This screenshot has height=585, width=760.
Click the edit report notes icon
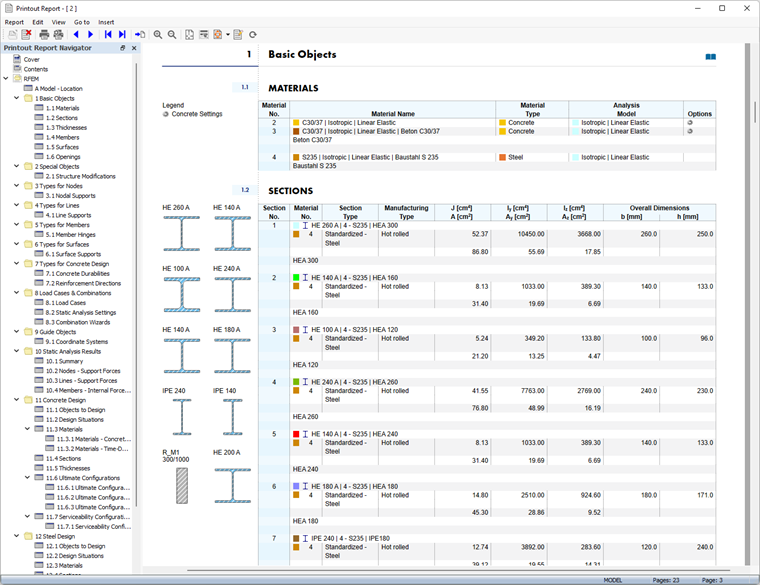(x=238, y=34)
